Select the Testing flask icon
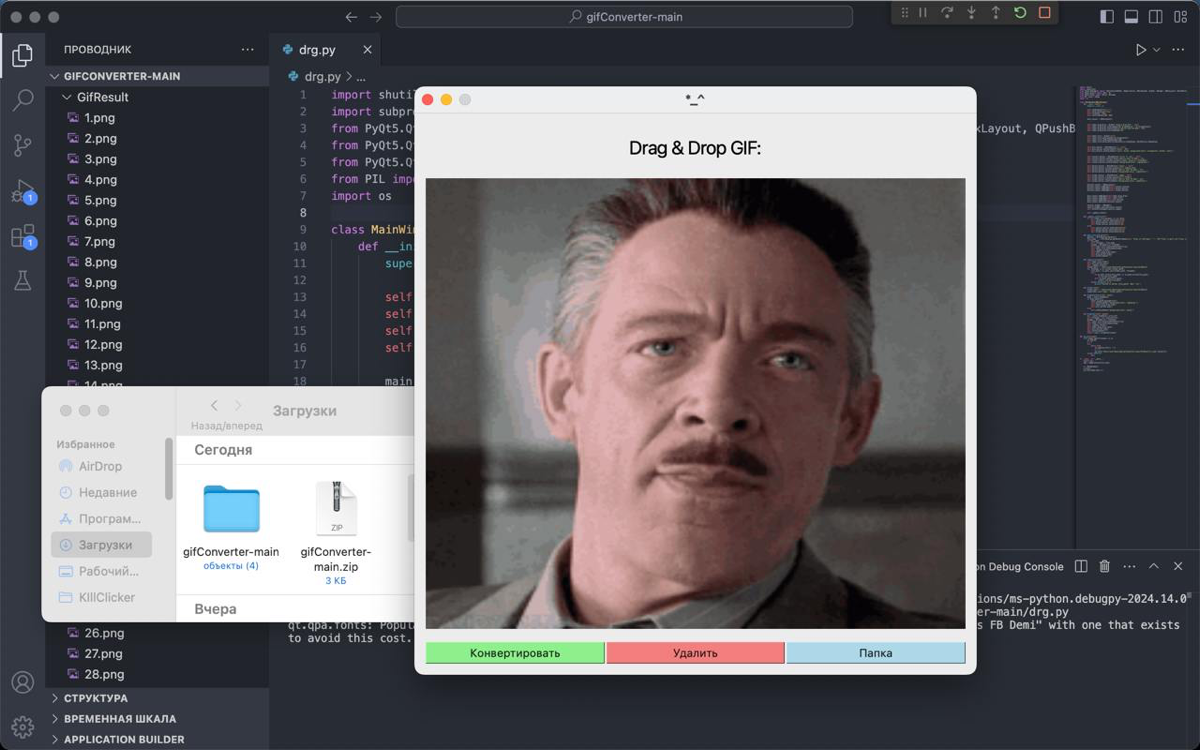The image size is (1200, 750). click(x=23, y=282)
